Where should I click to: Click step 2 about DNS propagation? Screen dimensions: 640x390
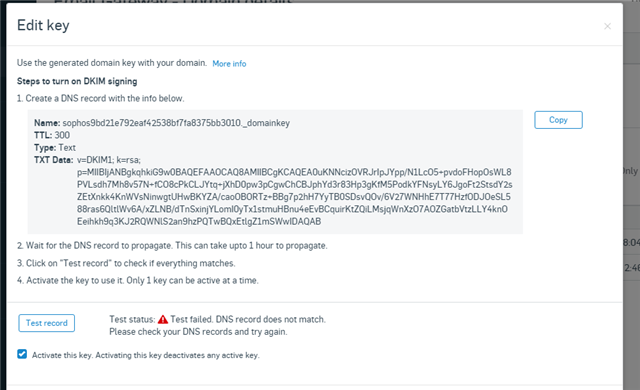pyautogui.click(x=172, y=246)
